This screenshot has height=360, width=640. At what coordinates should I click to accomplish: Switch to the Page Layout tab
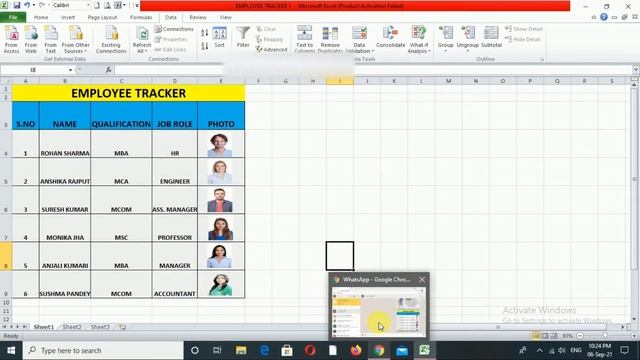(x=102, y=17)
